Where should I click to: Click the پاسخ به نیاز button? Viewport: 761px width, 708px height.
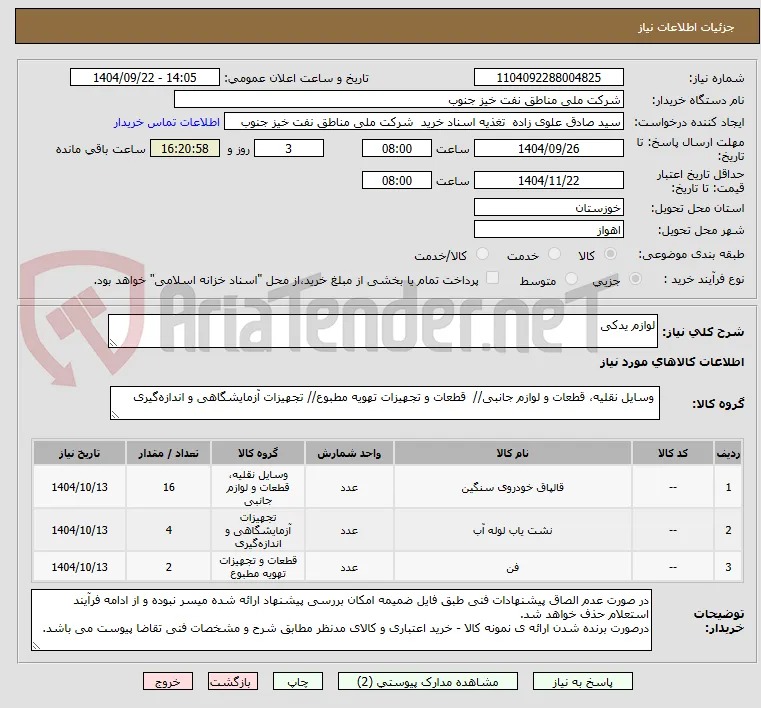582,681
